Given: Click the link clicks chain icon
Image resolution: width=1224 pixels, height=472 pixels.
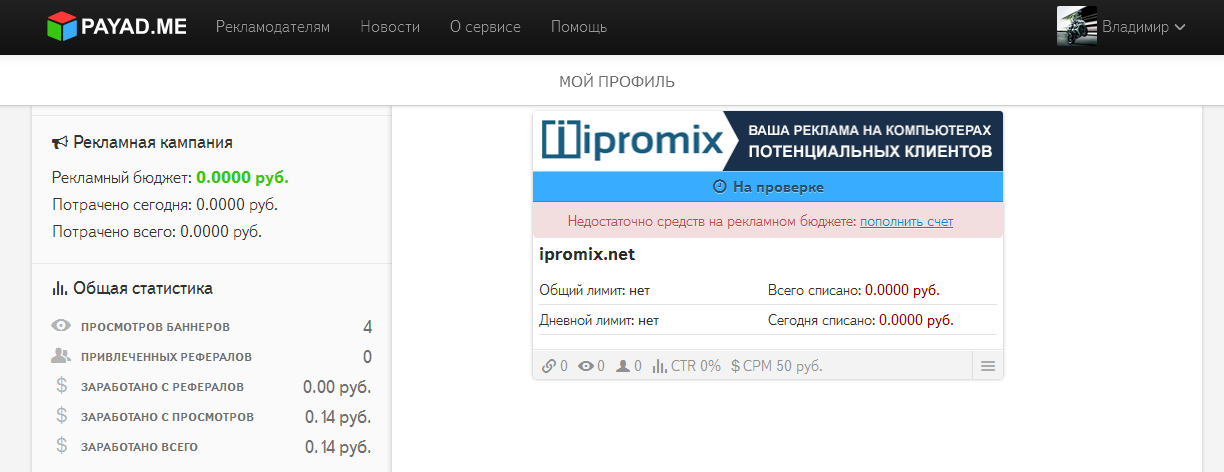Looking at the screenshot, I should coord(548,366).
